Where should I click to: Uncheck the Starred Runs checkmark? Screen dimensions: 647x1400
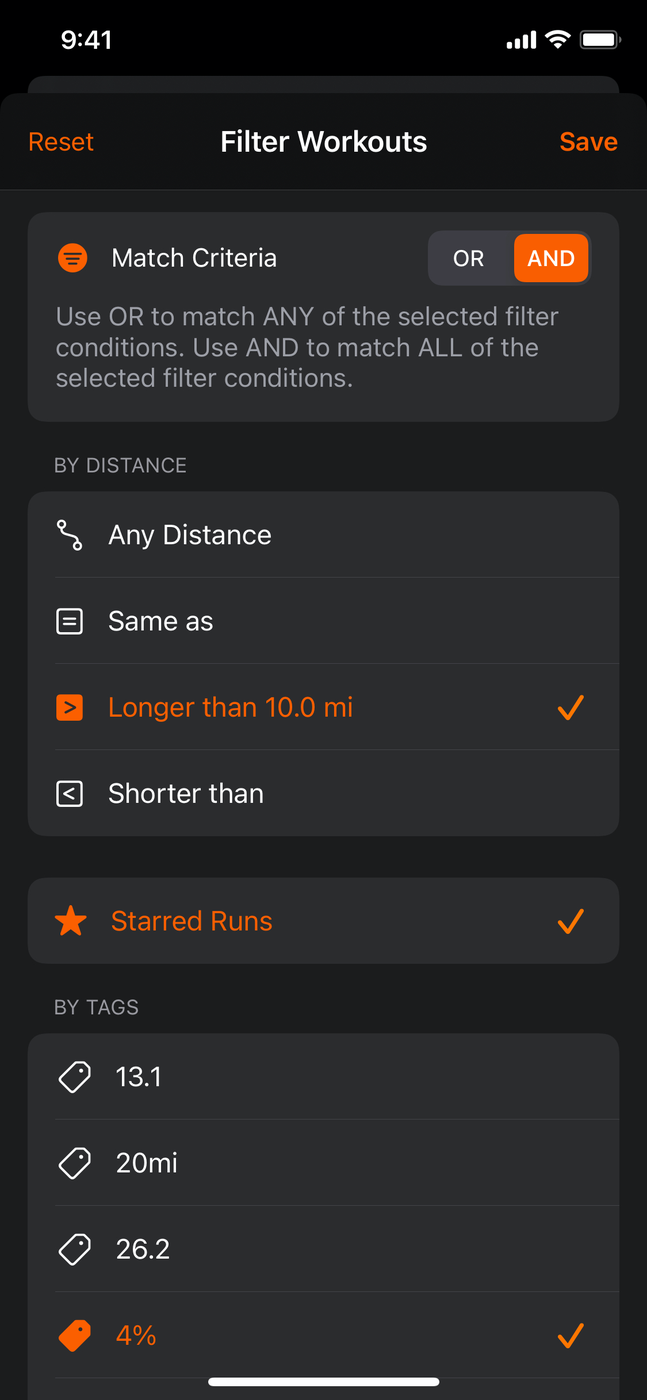[570, 921]
